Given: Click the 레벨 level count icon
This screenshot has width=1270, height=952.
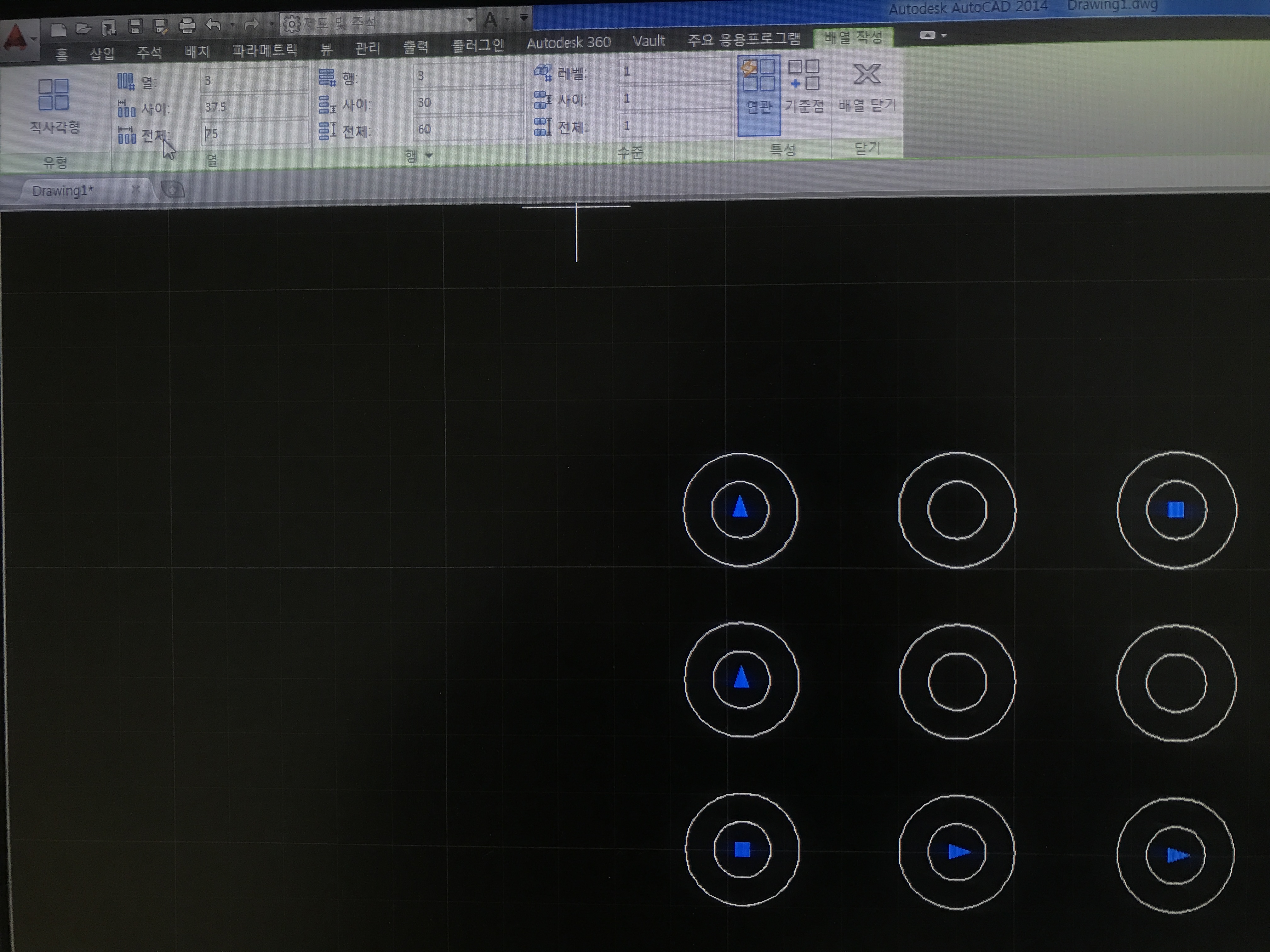Looking at the screenshot, I should tap(542, 73).
